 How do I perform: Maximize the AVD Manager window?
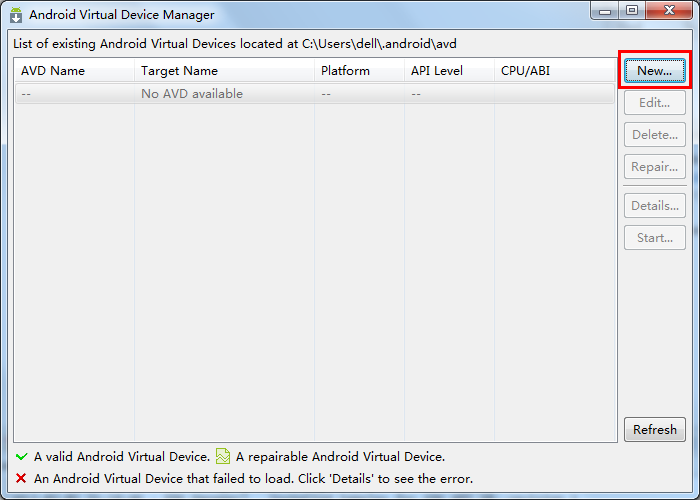coord(632,11)
